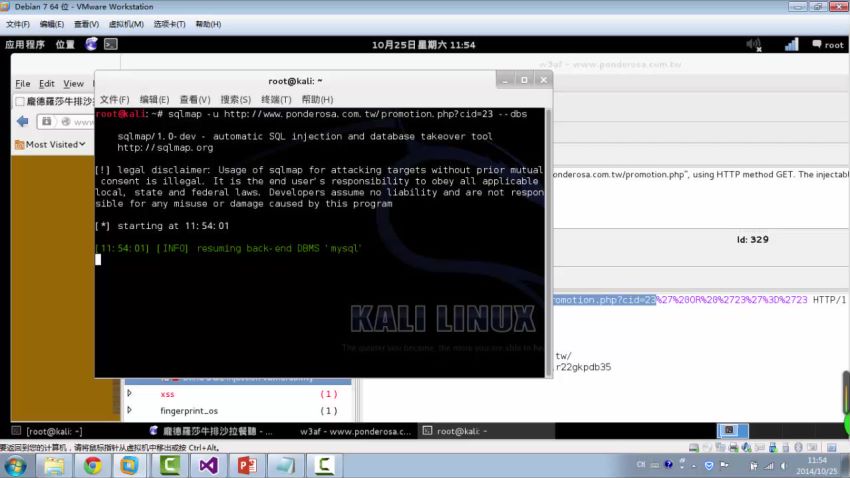Open 应用程序 Applications menu in Kali panel
850x478 pixels.
25,44
